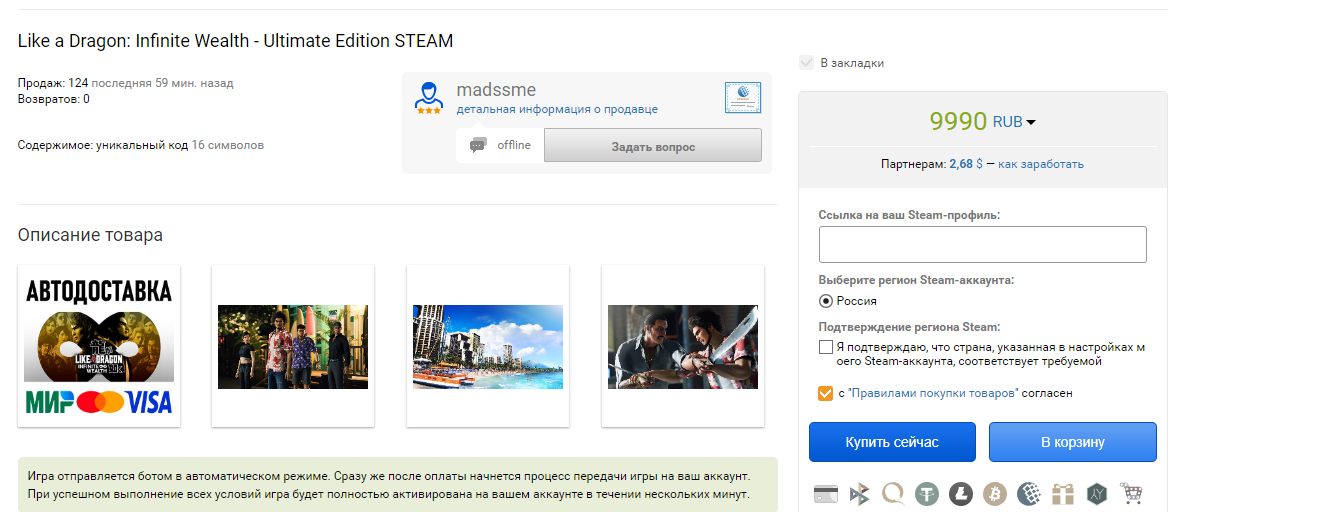Screen dimensions: 1318x512
Task: Select the SBP fast payment icon
Action: click(859, 494)
